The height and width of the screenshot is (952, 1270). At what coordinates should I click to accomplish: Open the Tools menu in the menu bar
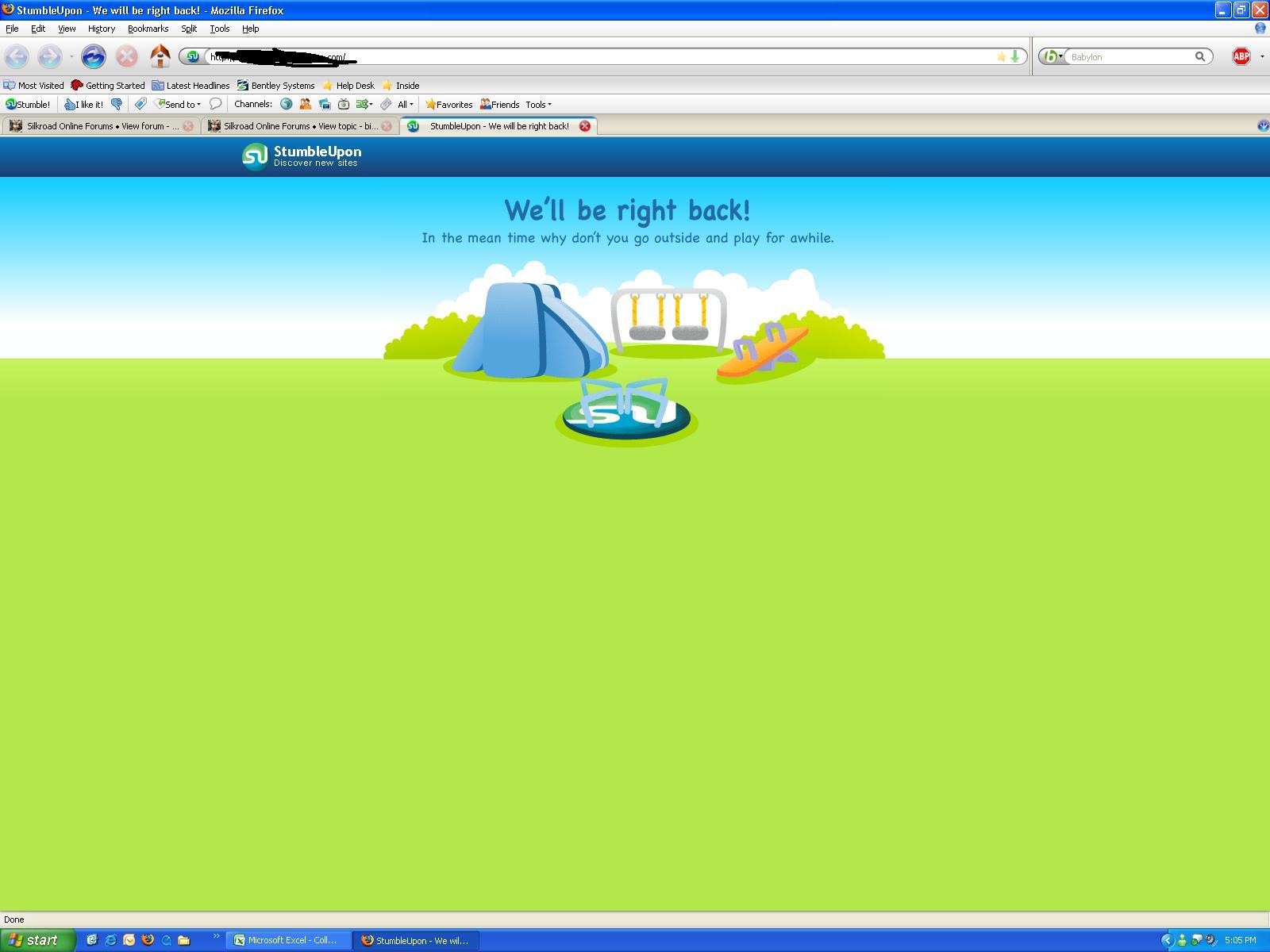click(220, 29)
